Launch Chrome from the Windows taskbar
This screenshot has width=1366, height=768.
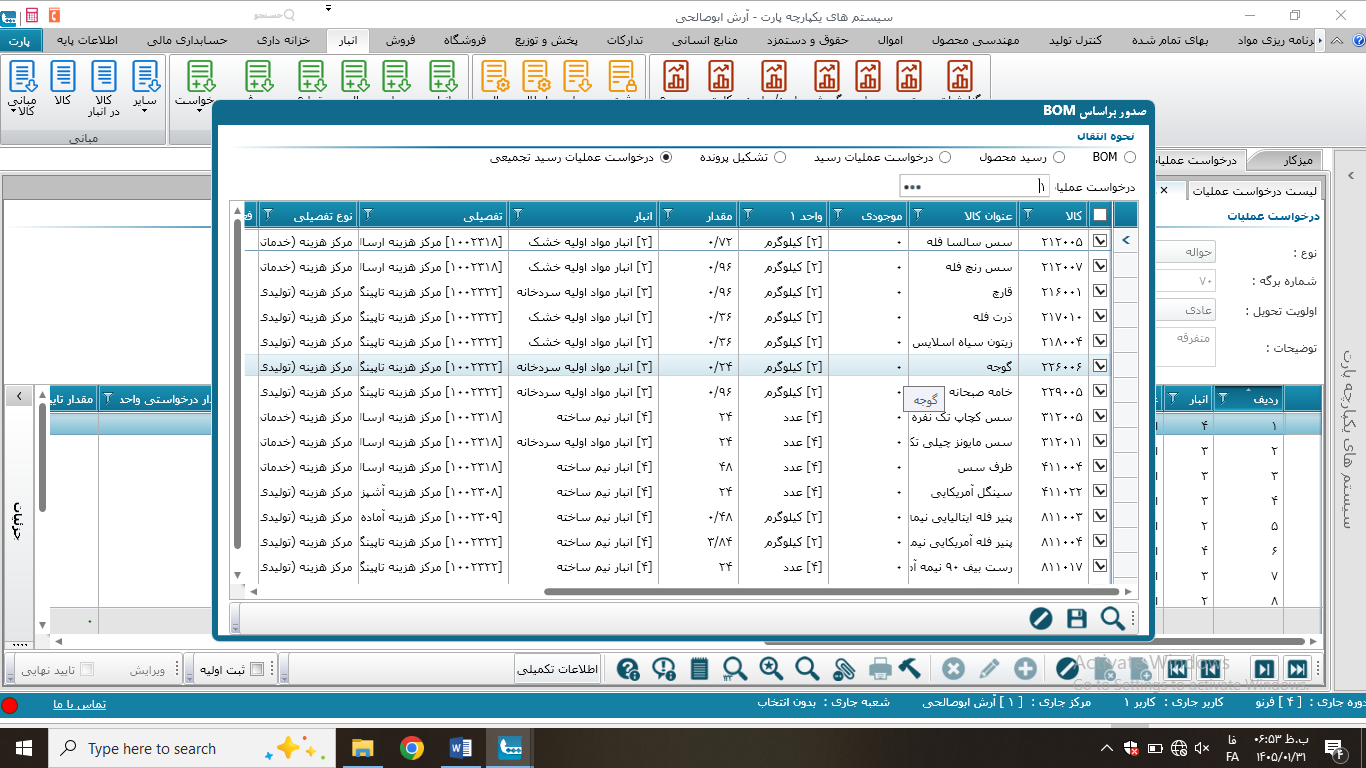[x=411, y=748]
